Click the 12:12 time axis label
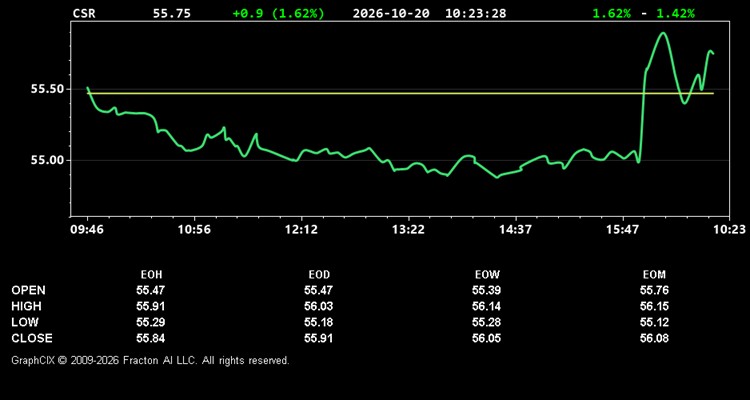 301,230
